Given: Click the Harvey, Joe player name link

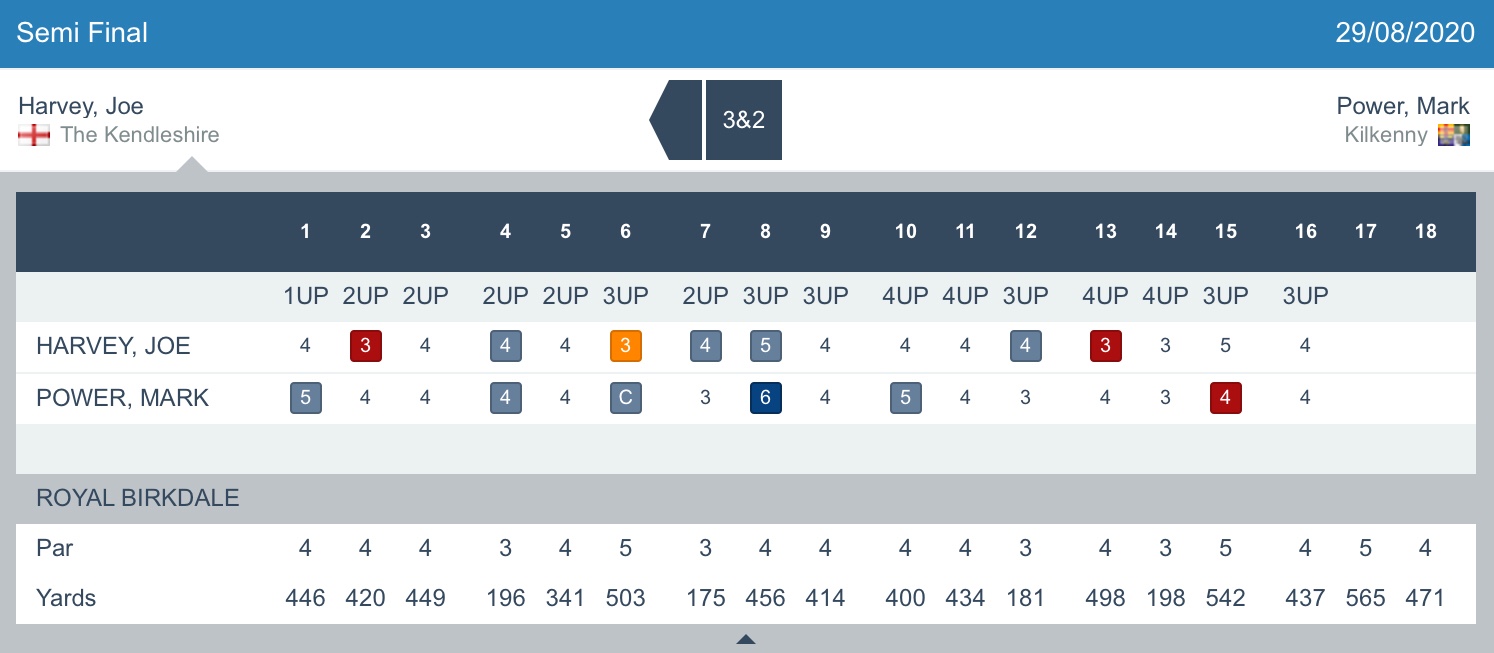Looking at the screenshot, I should (81, 106).
